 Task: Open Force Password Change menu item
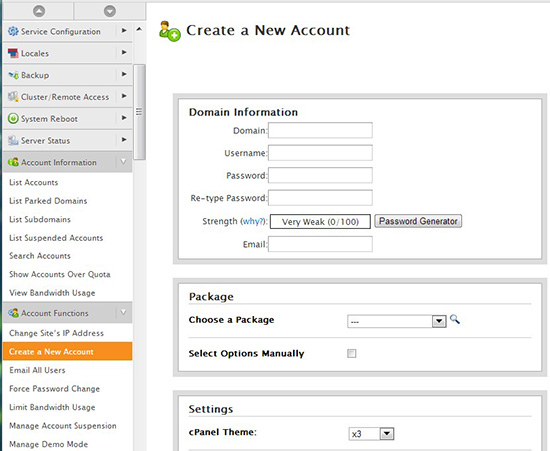click(54, 389)
